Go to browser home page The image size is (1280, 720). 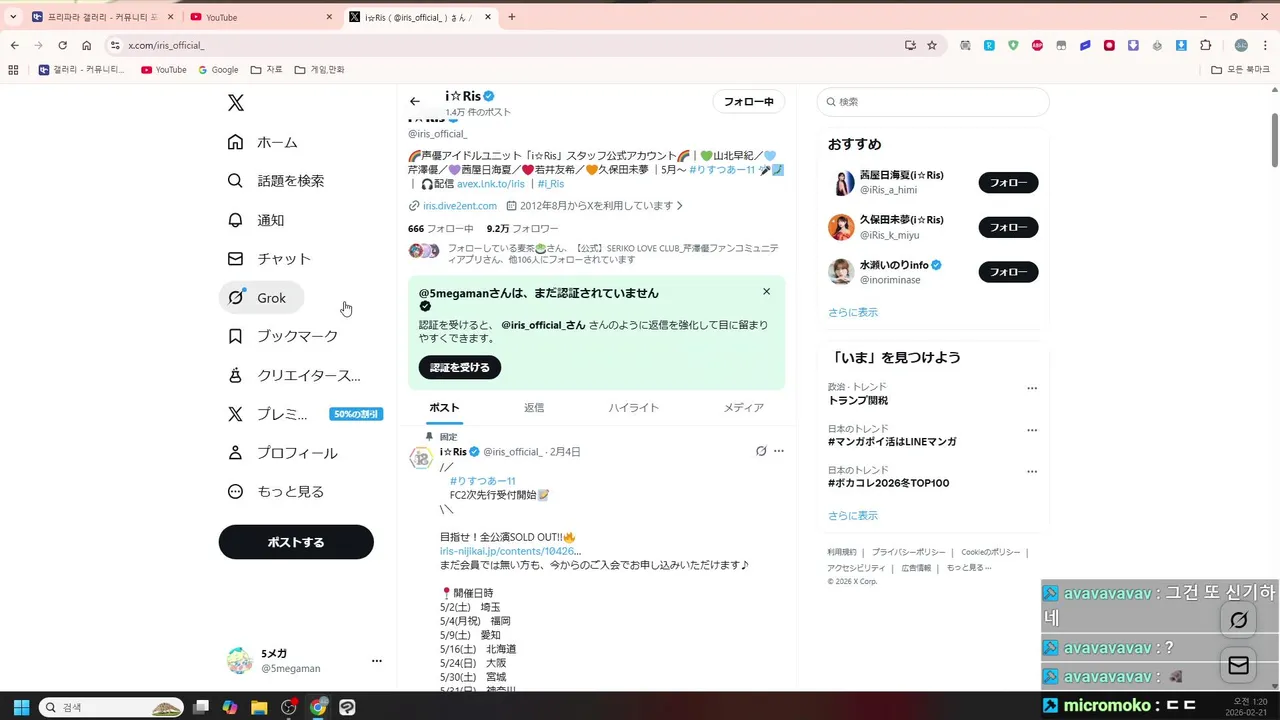[x=87, y=45]
